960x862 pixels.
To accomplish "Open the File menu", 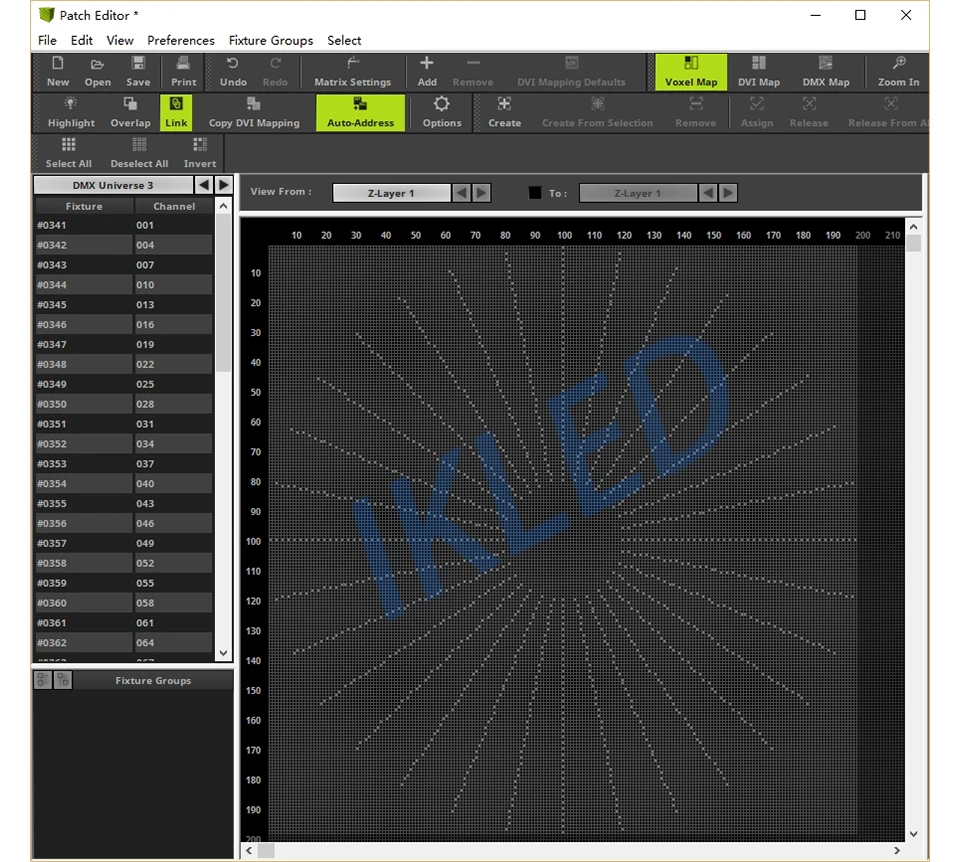I will 47,40.
